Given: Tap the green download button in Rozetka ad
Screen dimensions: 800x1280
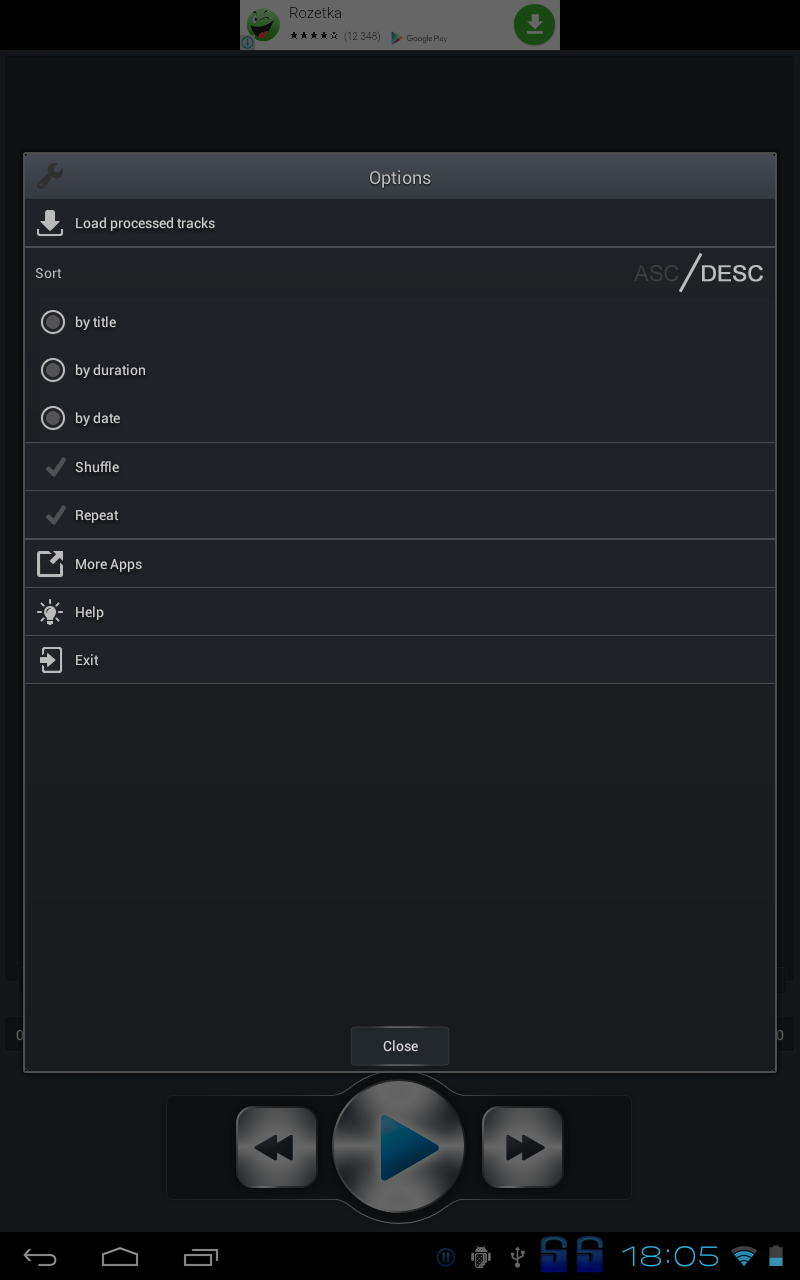Looking at the screenshot, I should pos(535,25).
